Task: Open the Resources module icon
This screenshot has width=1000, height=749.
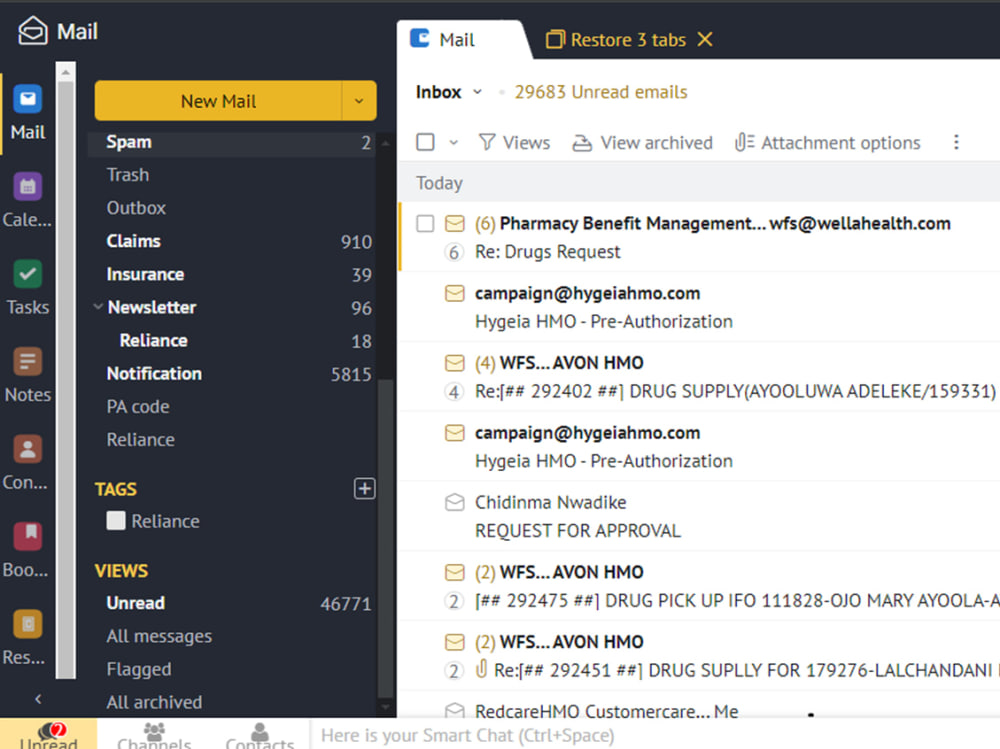Action: (x=27, y=623)
